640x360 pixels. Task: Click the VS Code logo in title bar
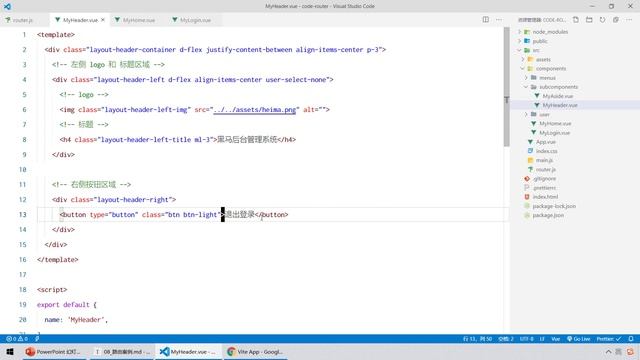tap(7, 6)
